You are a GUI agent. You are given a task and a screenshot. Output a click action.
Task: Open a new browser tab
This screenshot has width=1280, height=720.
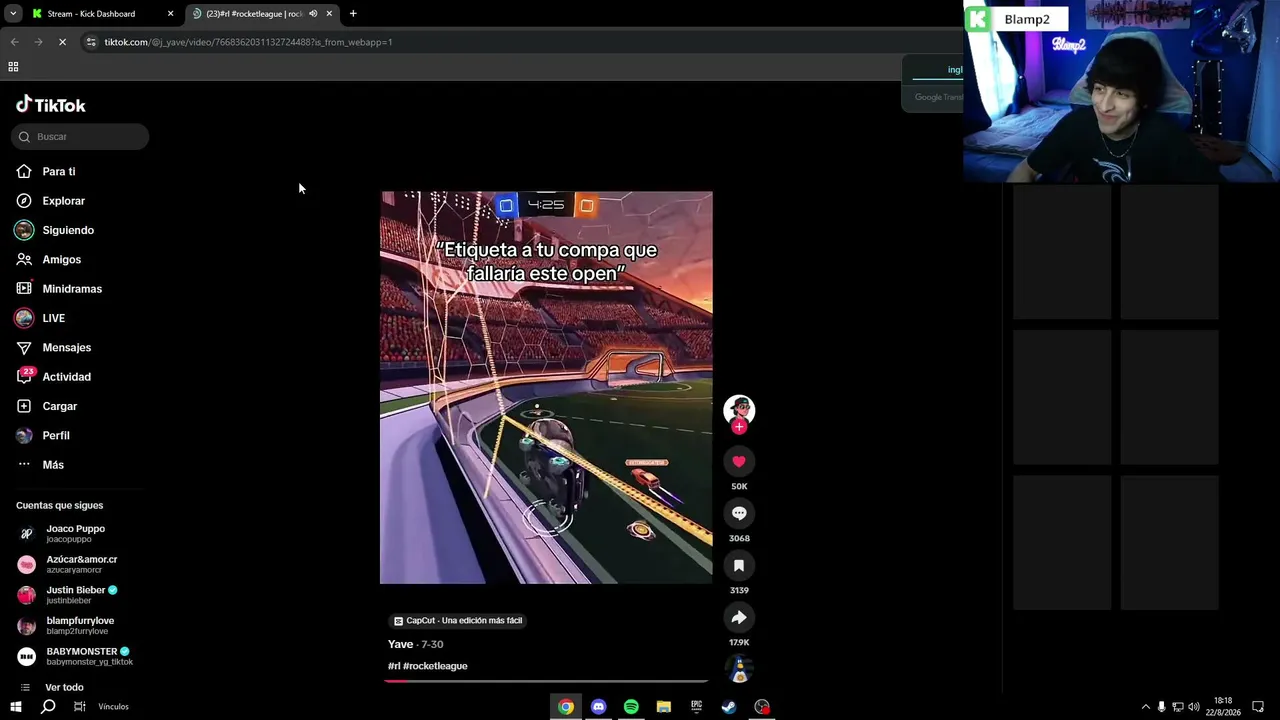tap(353, 14)
